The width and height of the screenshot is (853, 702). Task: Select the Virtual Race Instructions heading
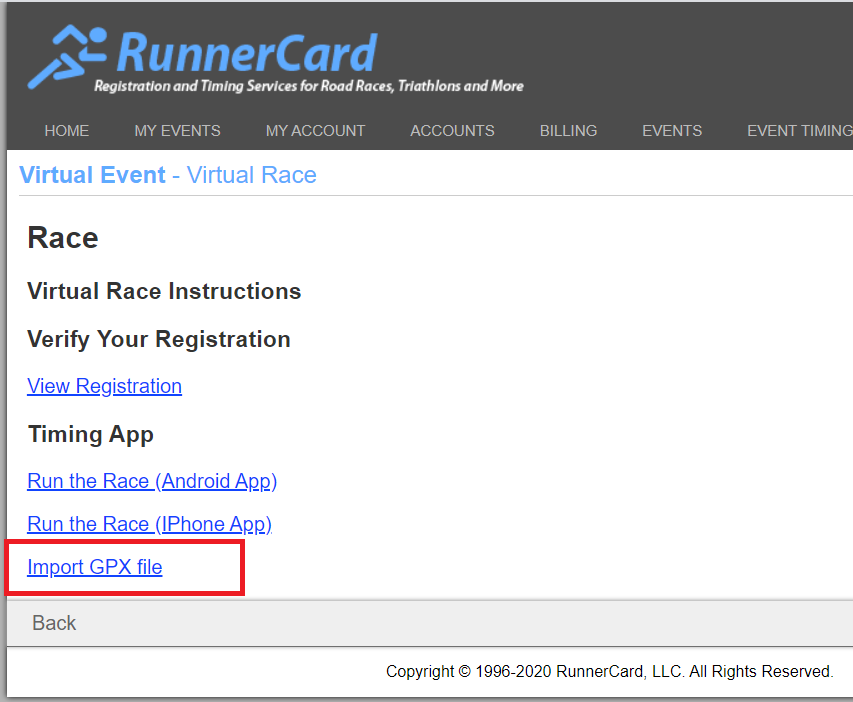pos(164,291)
